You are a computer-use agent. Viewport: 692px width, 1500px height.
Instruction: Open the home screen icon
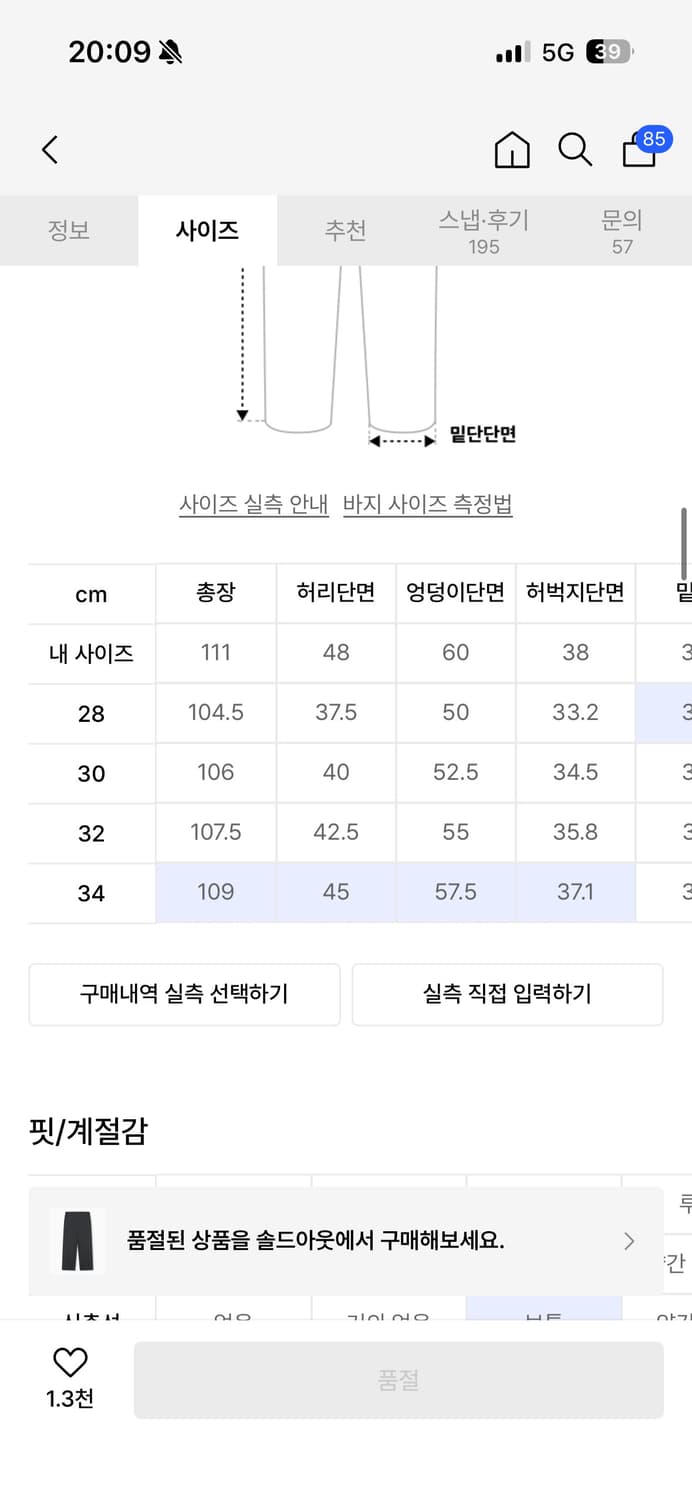tap(511, 150)
